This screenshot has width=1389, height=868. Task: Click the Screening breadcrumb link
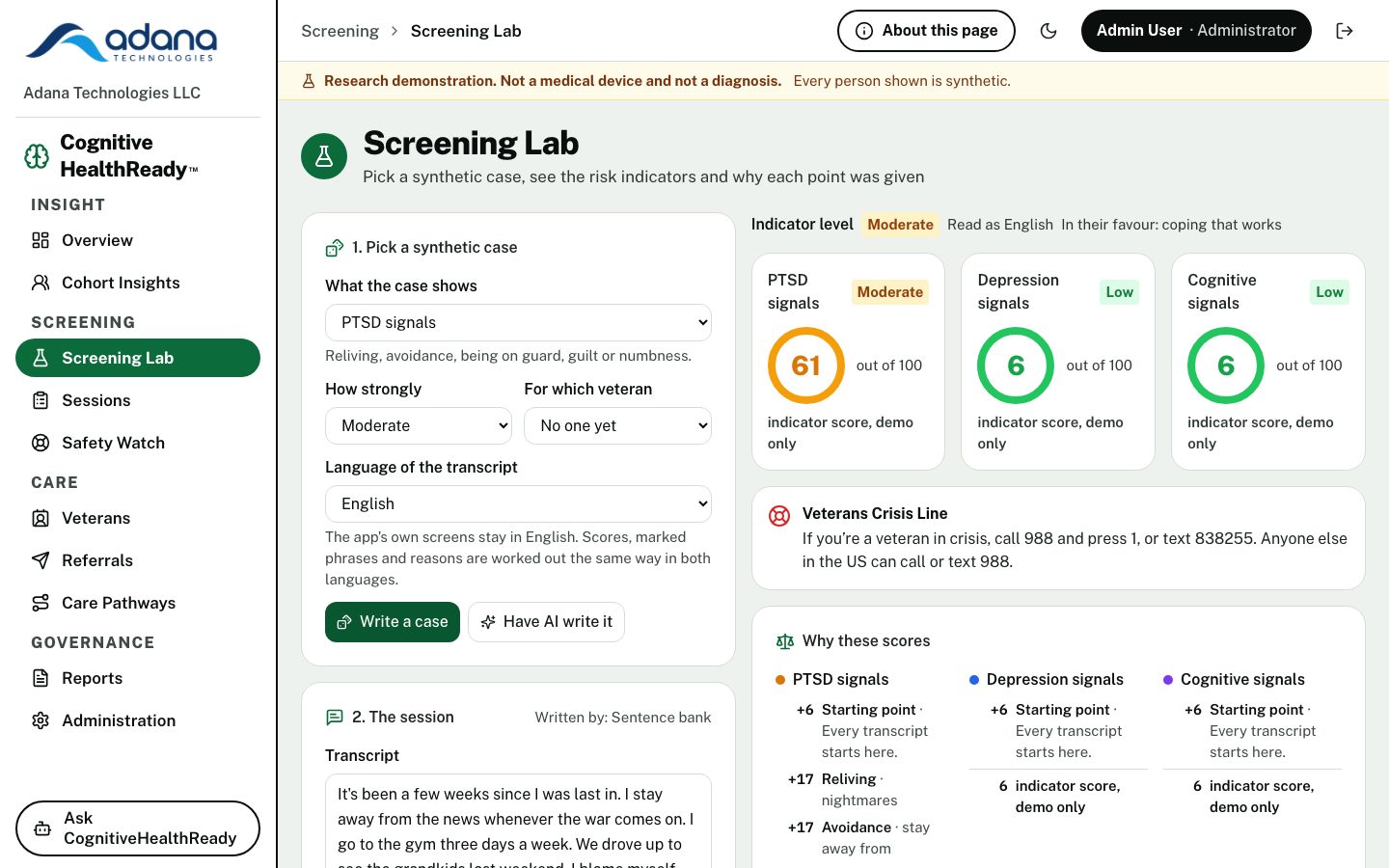(340, 31)
